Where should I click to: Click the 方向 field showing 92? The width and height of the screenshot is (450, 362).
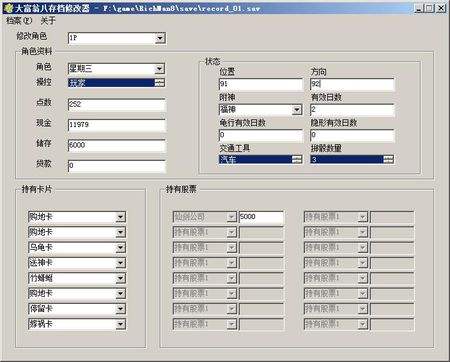pyautogui.click(x=352, y=84)
